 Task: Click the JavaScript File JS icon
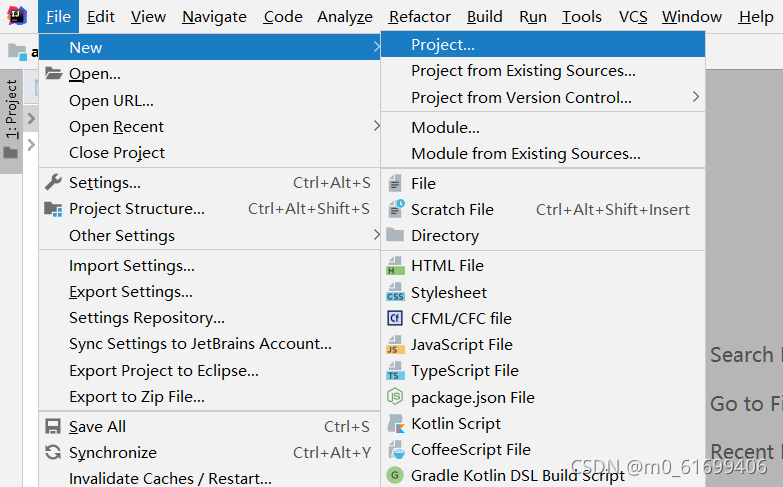tap(395, 345)
